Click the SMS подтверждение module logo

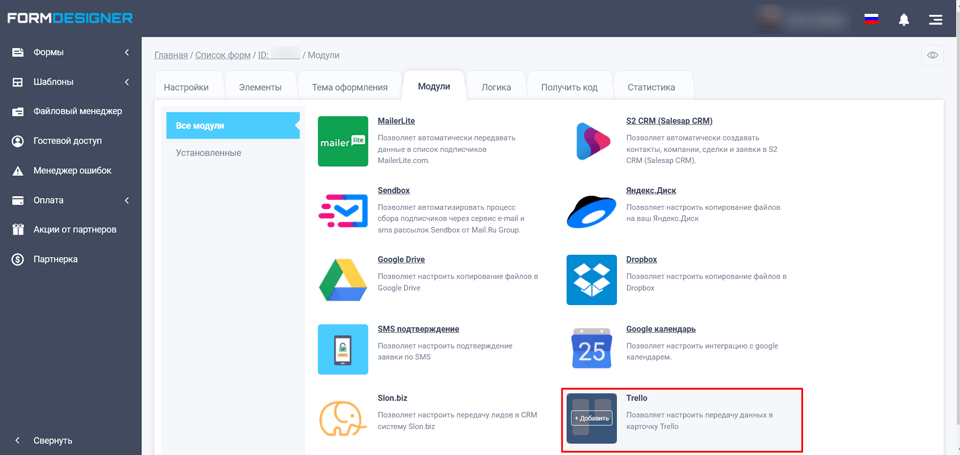coord(343,349)
